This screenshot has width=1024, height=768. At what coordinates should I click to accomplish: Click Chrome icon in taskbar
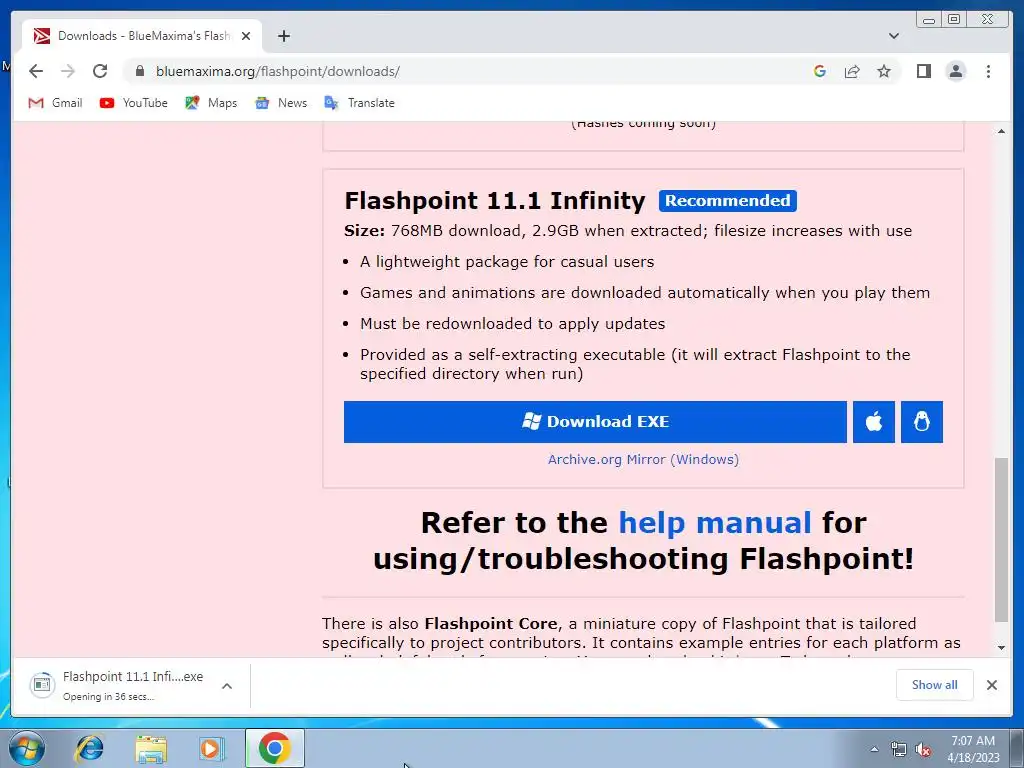pos(274,748)
